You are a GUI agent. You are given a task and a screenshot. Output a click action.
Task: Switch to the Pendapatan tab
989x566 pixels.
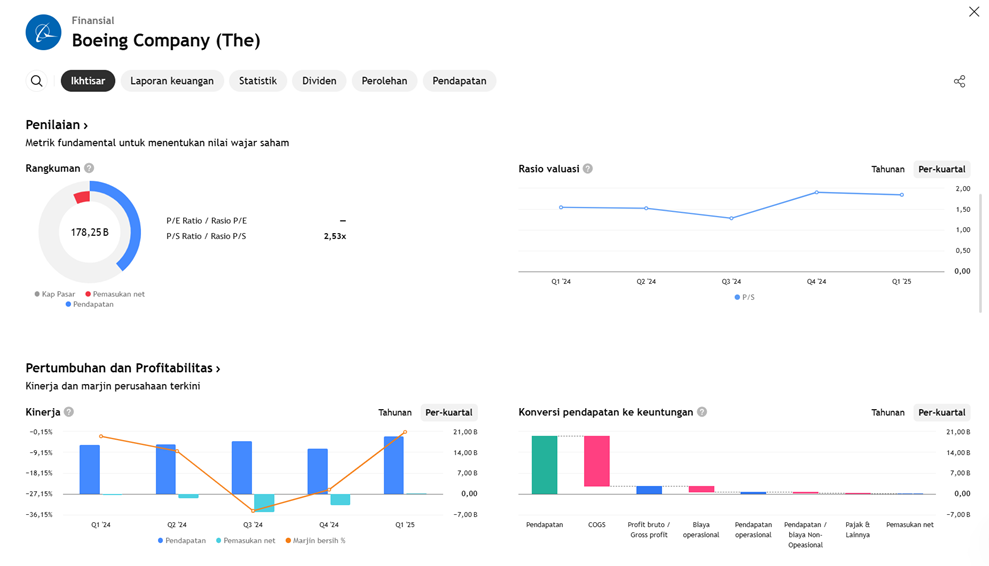tap(459, 81)
